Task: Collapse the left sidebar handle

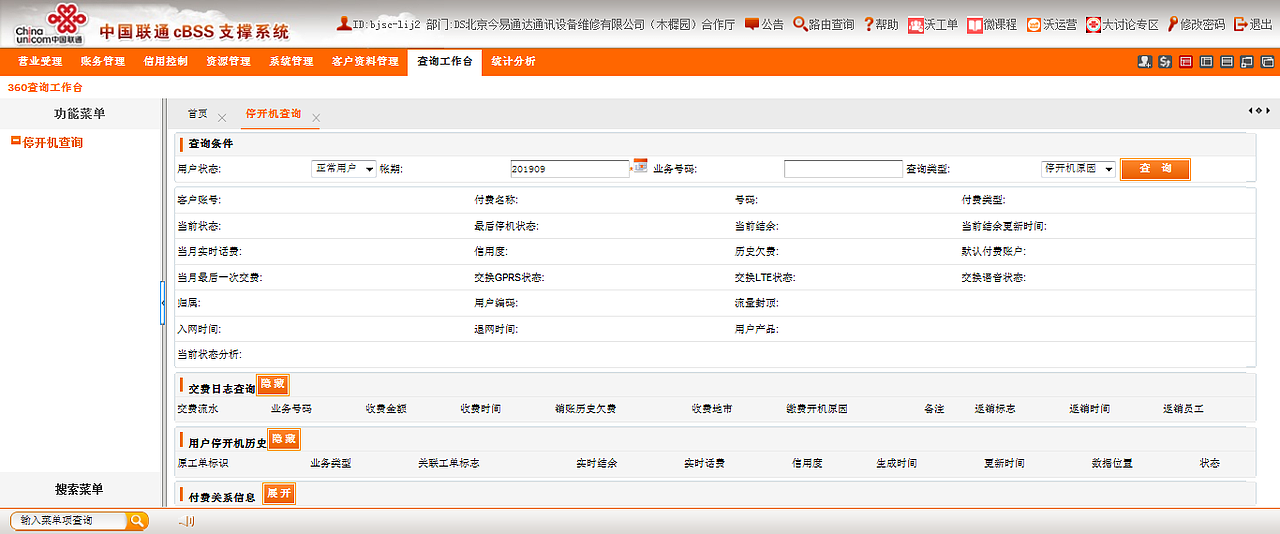Action: [x=162, y=303]
